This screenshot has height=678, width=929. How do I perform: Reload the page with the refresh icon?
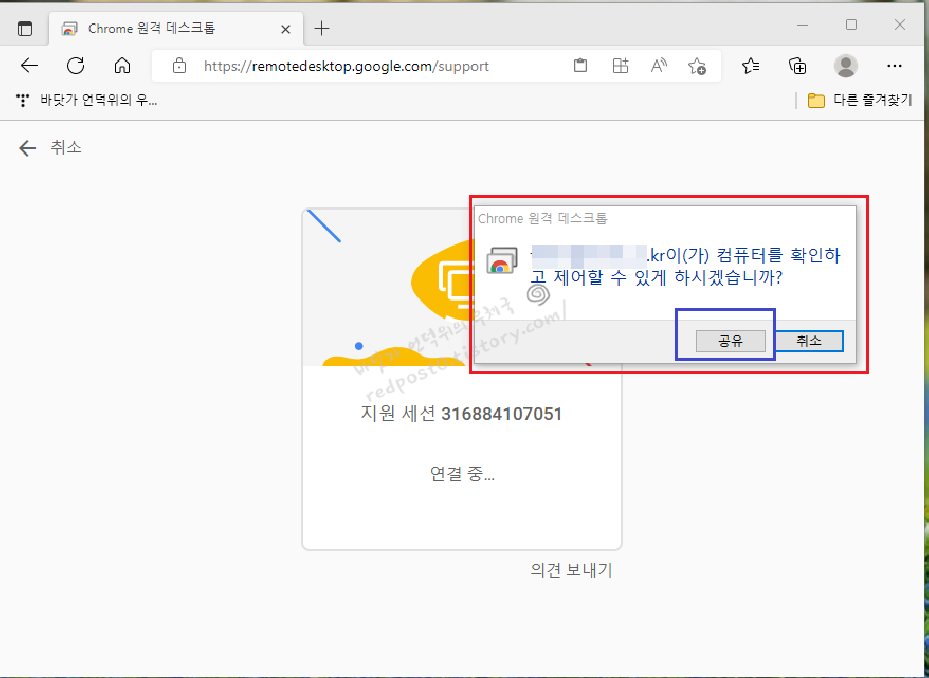pos(75,65)
